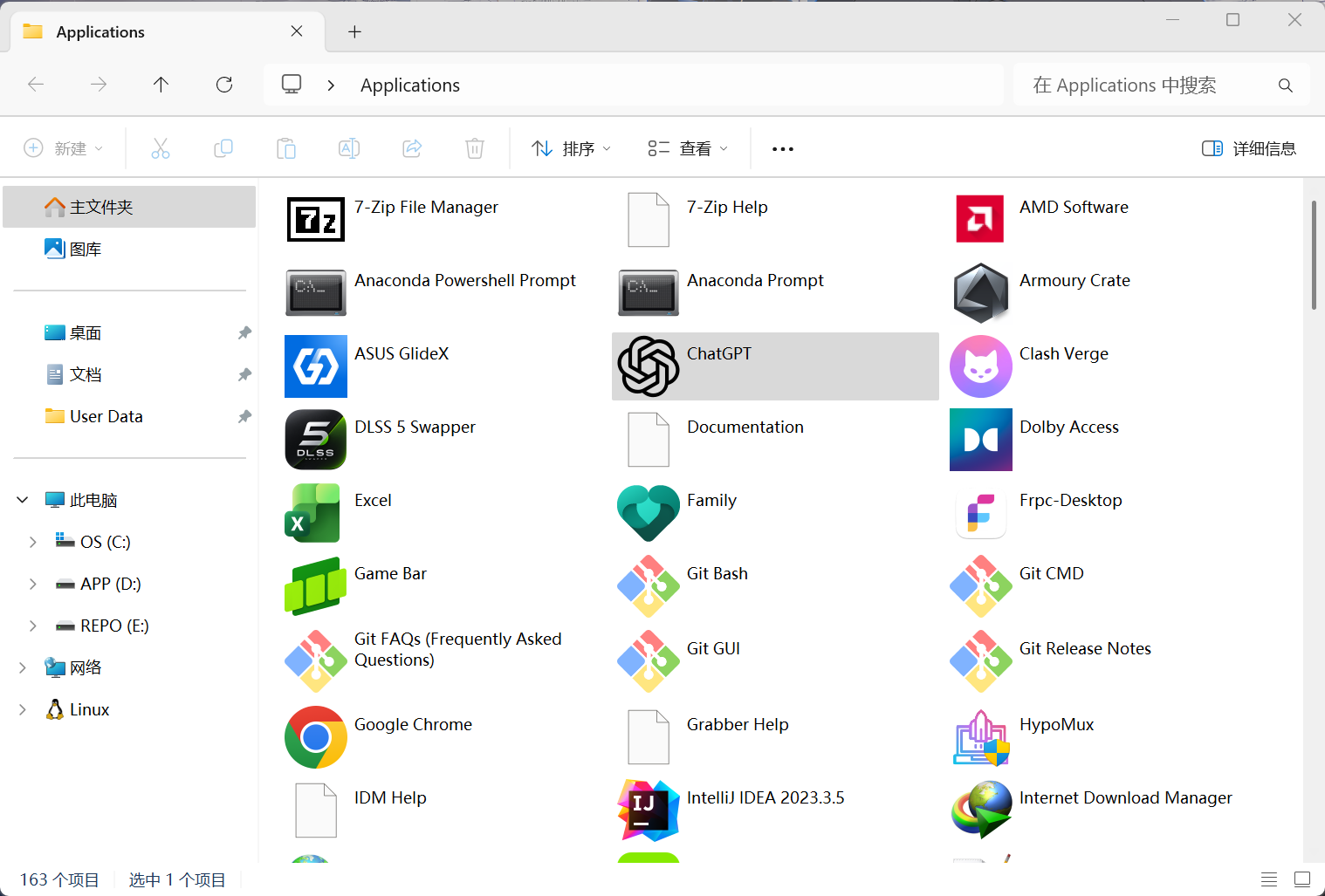Select the Google Chrome icon
The height and width of the screenshot is (896, 1325).
click(316, 737)
